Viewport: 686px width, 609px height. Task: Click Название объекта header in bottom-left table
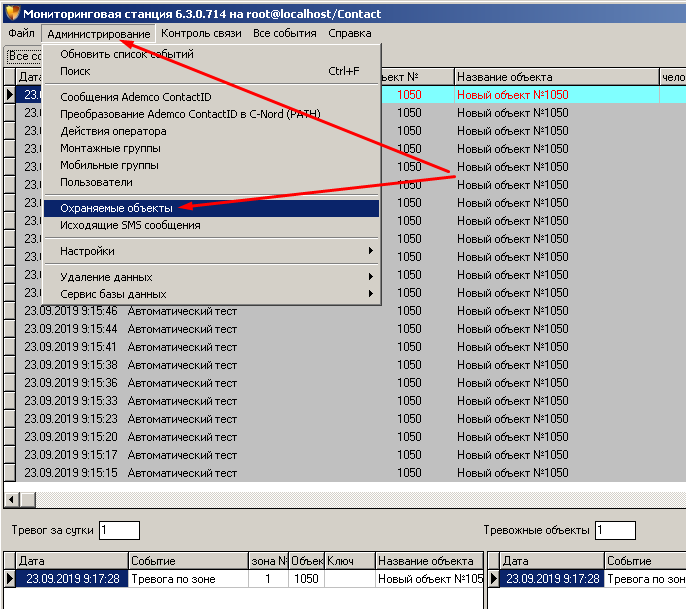click(x=429, y=561)
